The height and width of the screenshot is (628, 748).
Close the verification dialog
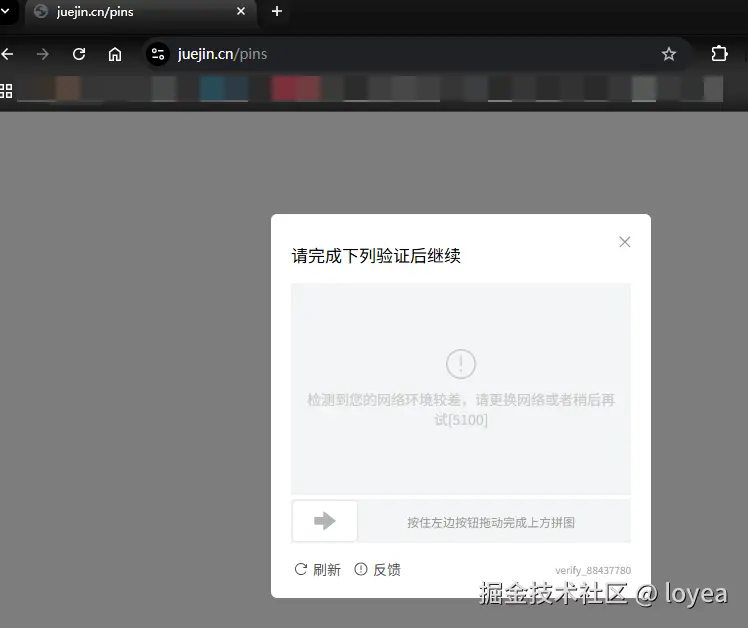tap(624, 242)
